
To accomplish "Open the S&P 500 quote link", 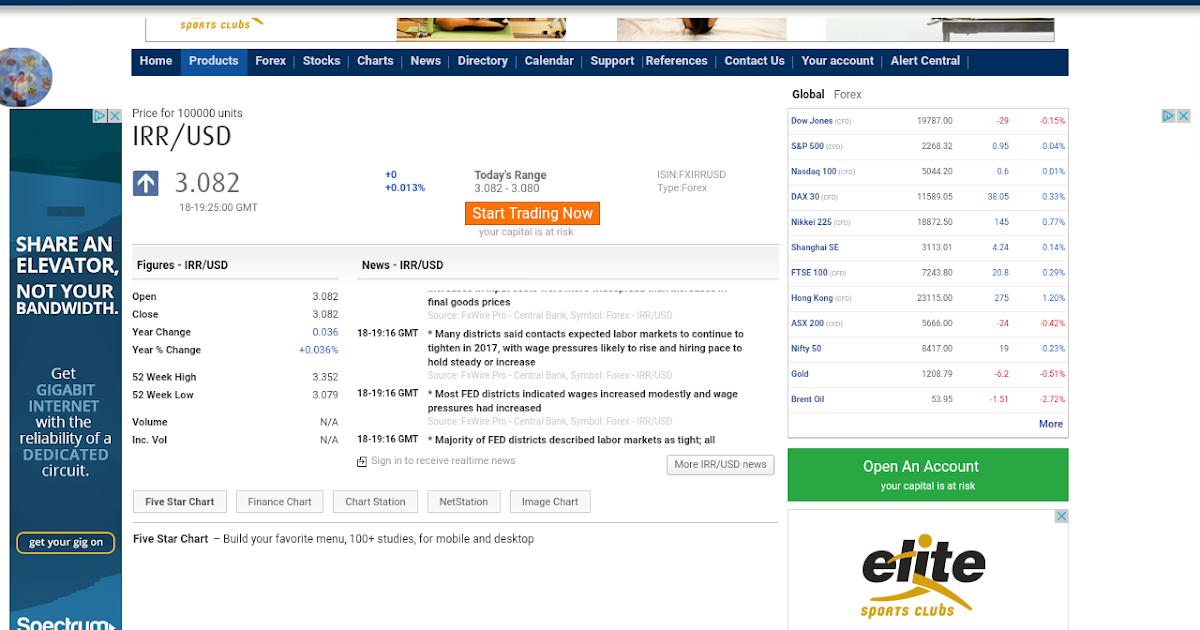I will 807,146.
